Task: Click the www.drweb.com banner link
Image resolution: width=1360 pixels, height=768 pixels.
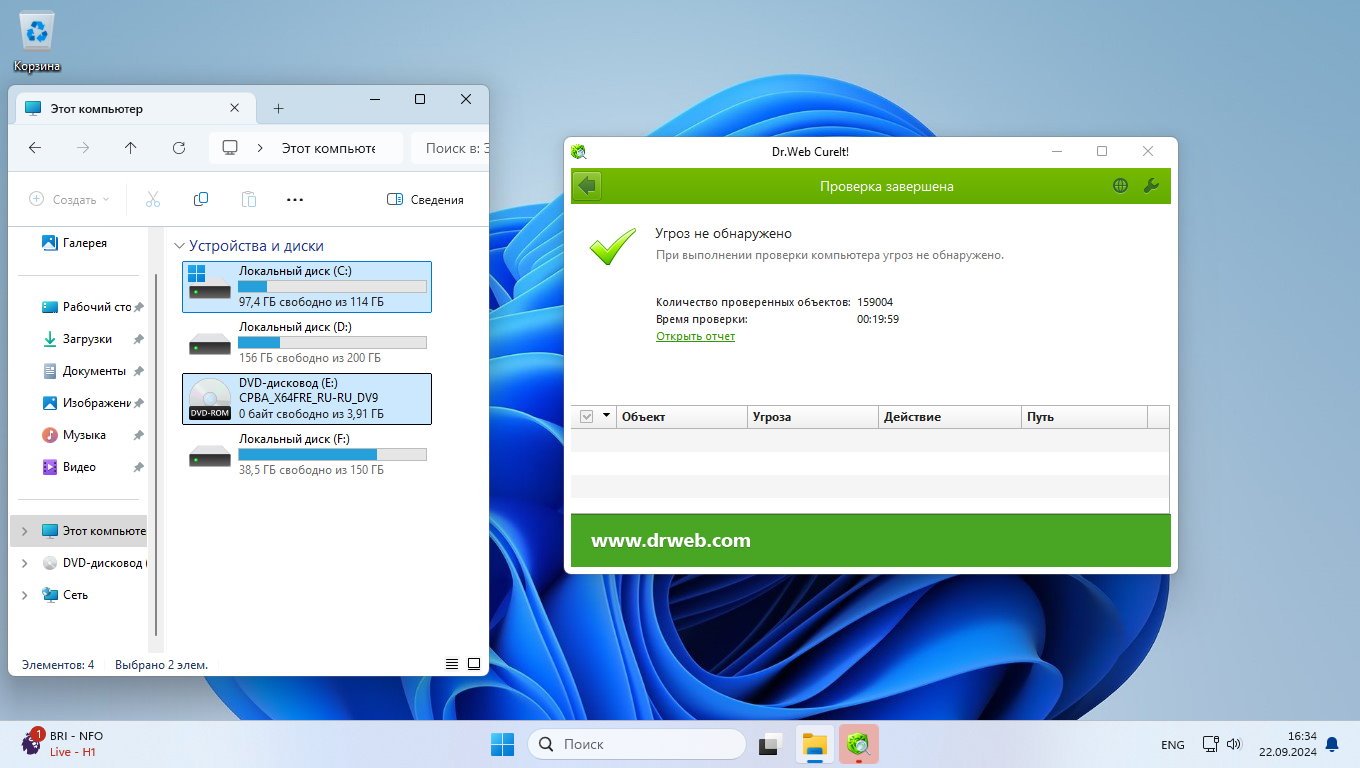Action: (x=670, y=541)
